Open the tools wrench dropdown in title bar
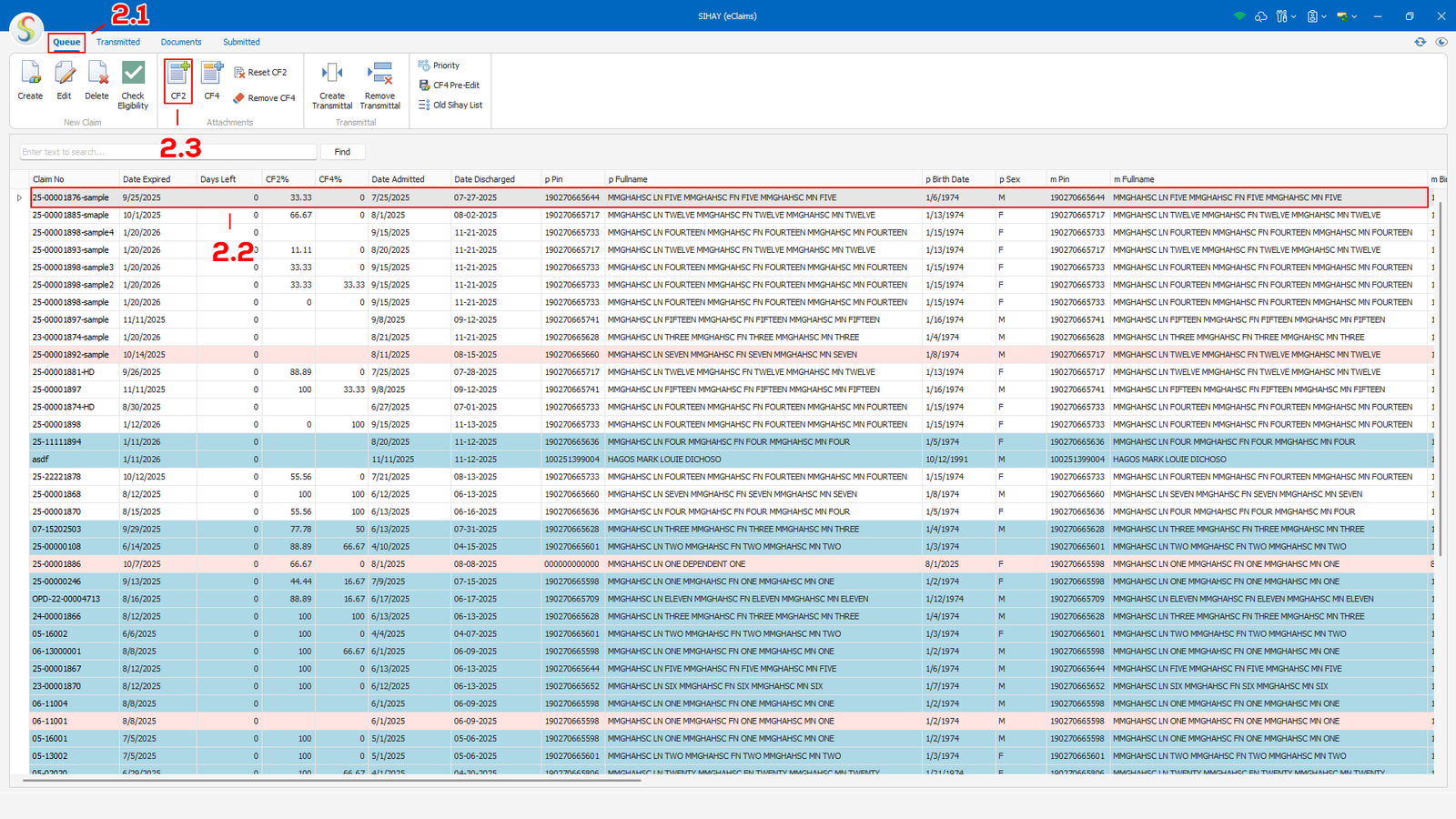 (x=1284, y=16)
